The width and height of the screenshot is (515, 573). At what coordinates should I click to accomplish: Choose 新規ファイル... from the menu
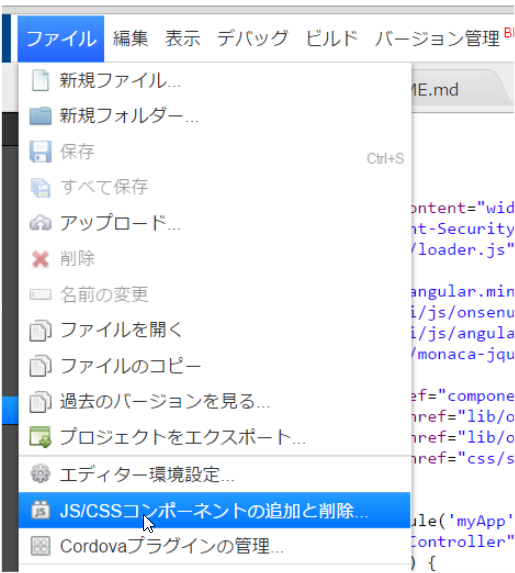(215, 80)
